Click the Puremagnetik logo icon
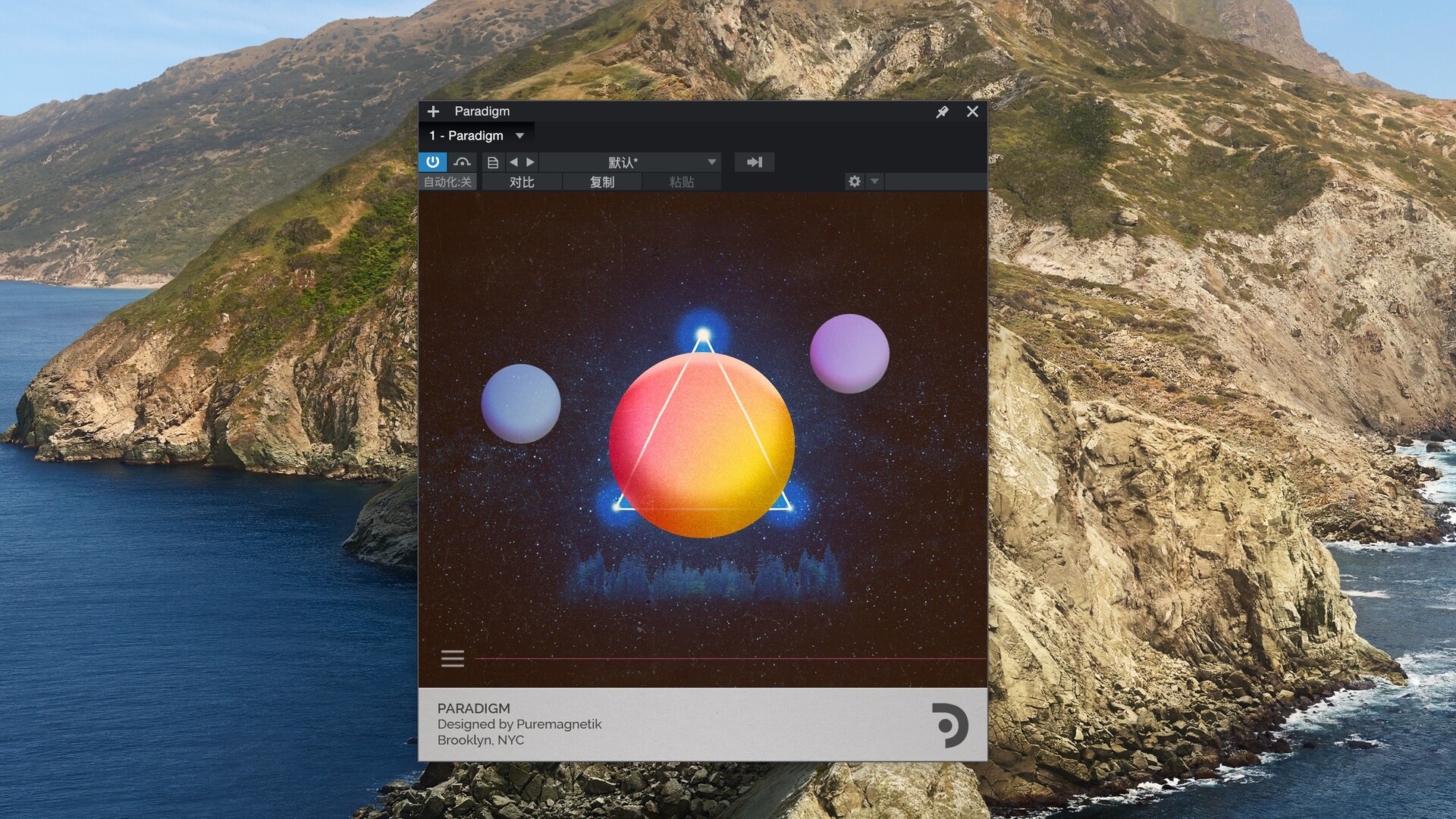Image resolution: width=1456 pixels, height=819 pixels. 949,725
